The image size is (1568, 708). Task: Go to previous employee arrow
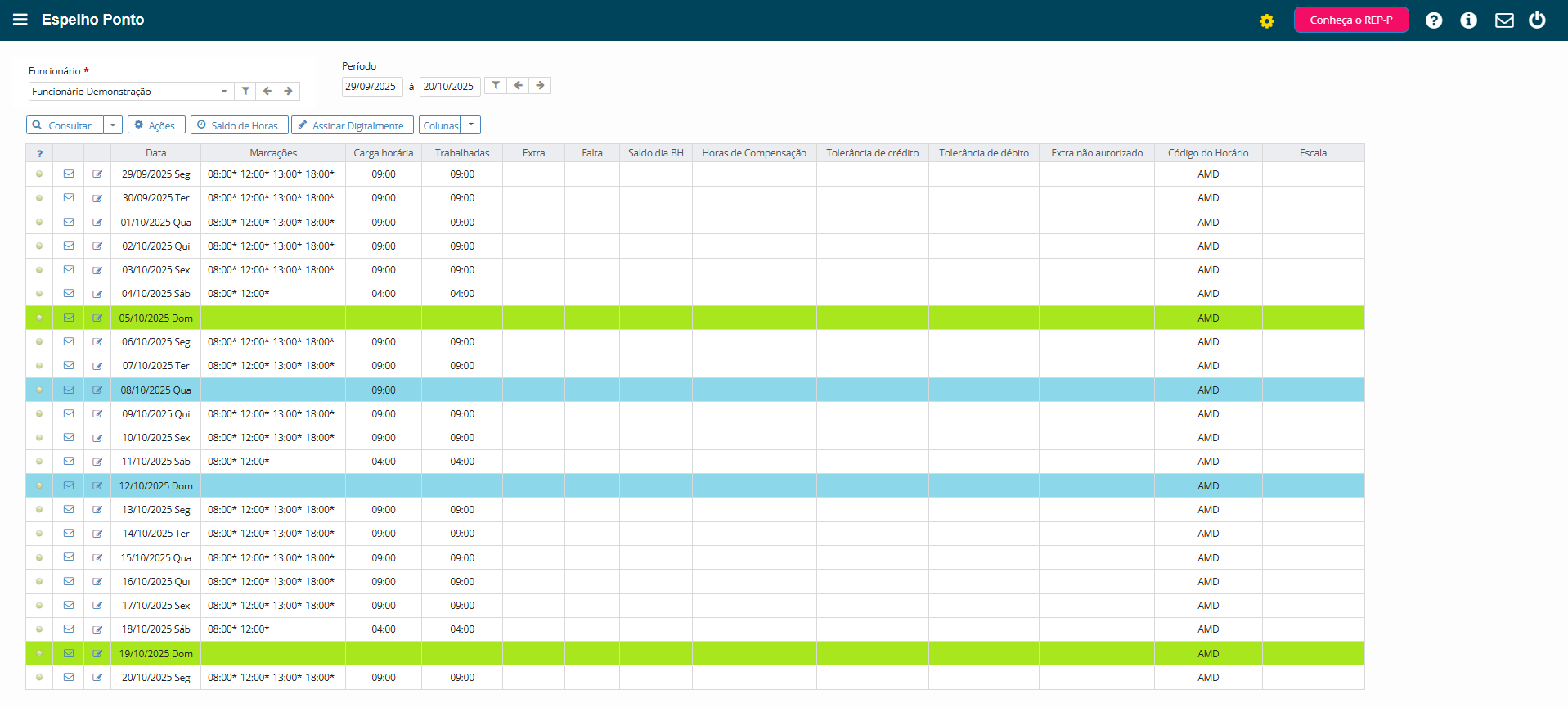(267, 91)
